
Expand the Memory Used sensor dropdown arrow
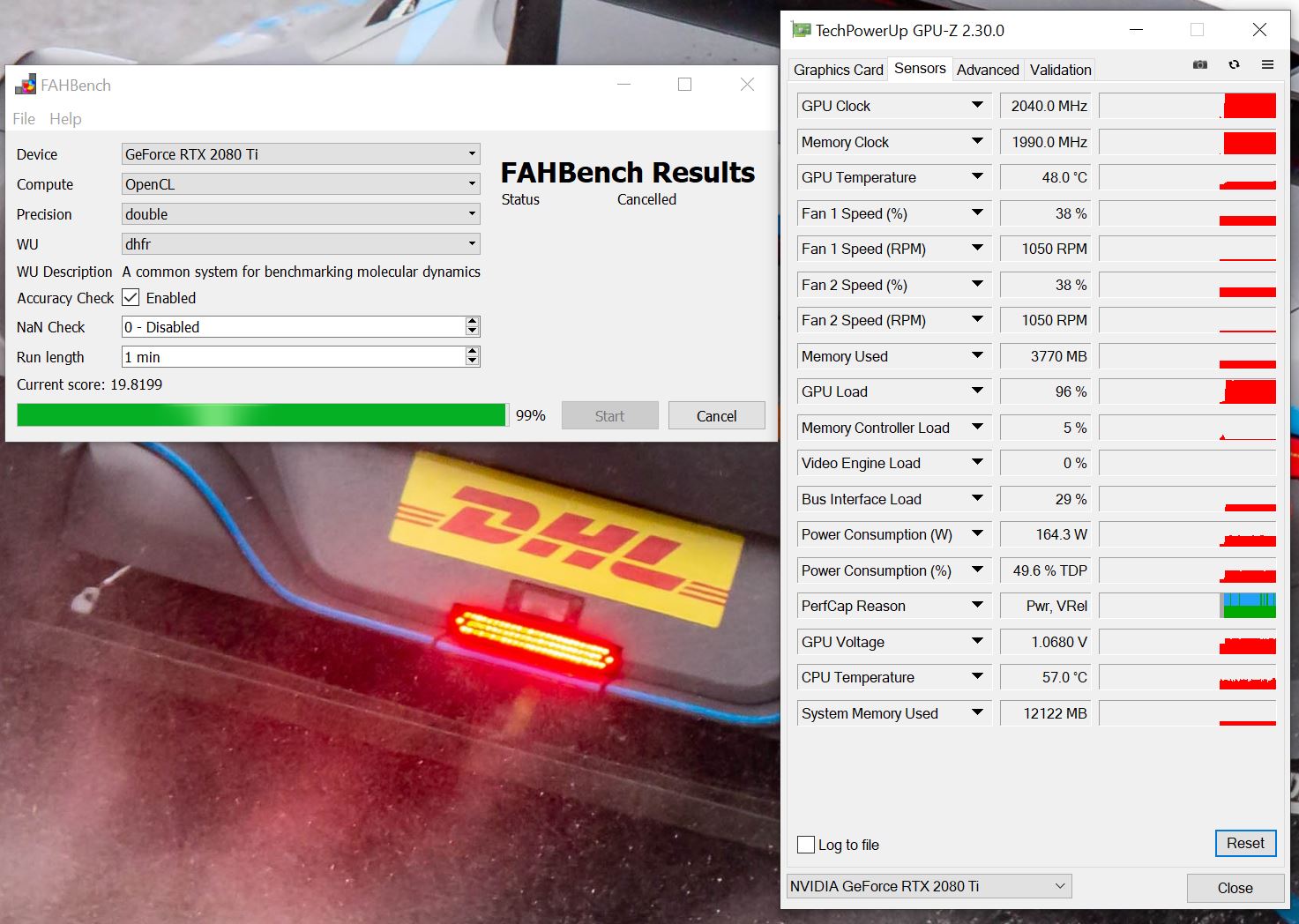(977, 355)
